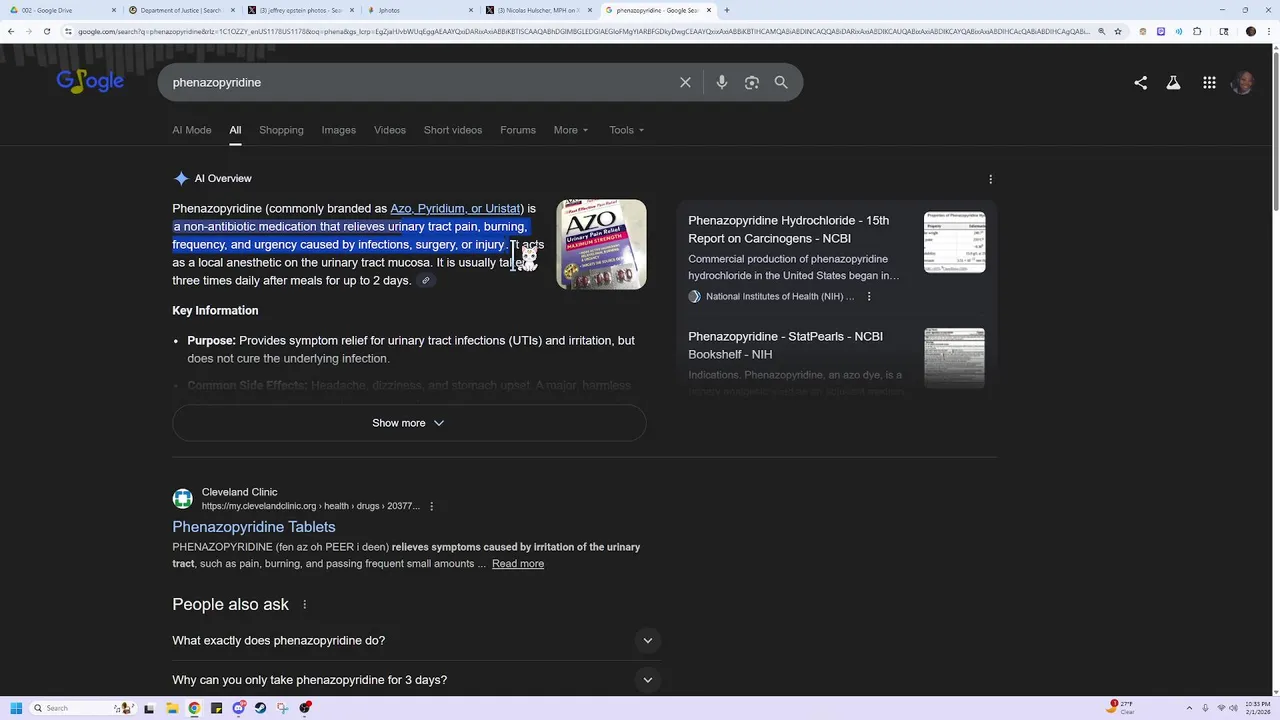The image size is (1280, 720).
Task: Click the taskbar Search box
Action: [x=82, y=708]
